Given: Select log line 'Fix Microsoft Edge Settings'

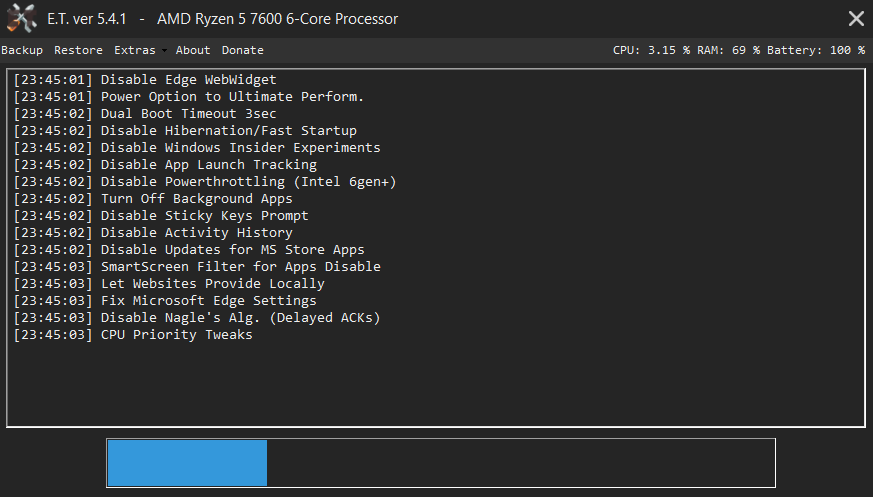Looking at the screenshot, I should tap(165, 301).
